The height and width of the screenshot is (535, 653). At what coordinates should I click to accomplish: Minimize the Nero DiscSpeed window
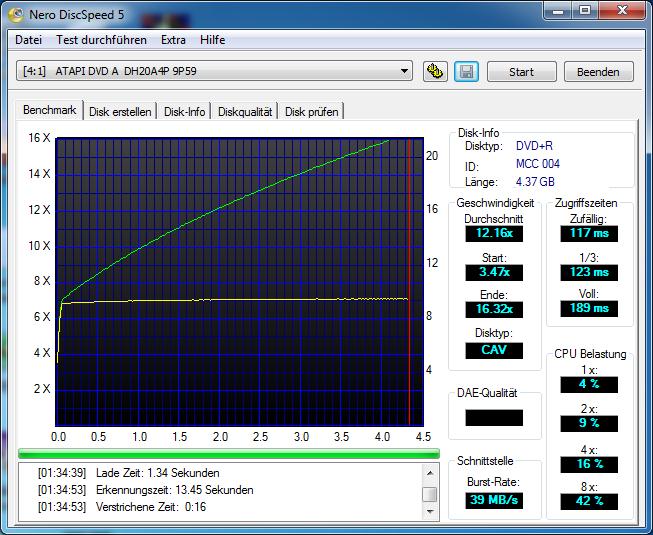(558, 11)
